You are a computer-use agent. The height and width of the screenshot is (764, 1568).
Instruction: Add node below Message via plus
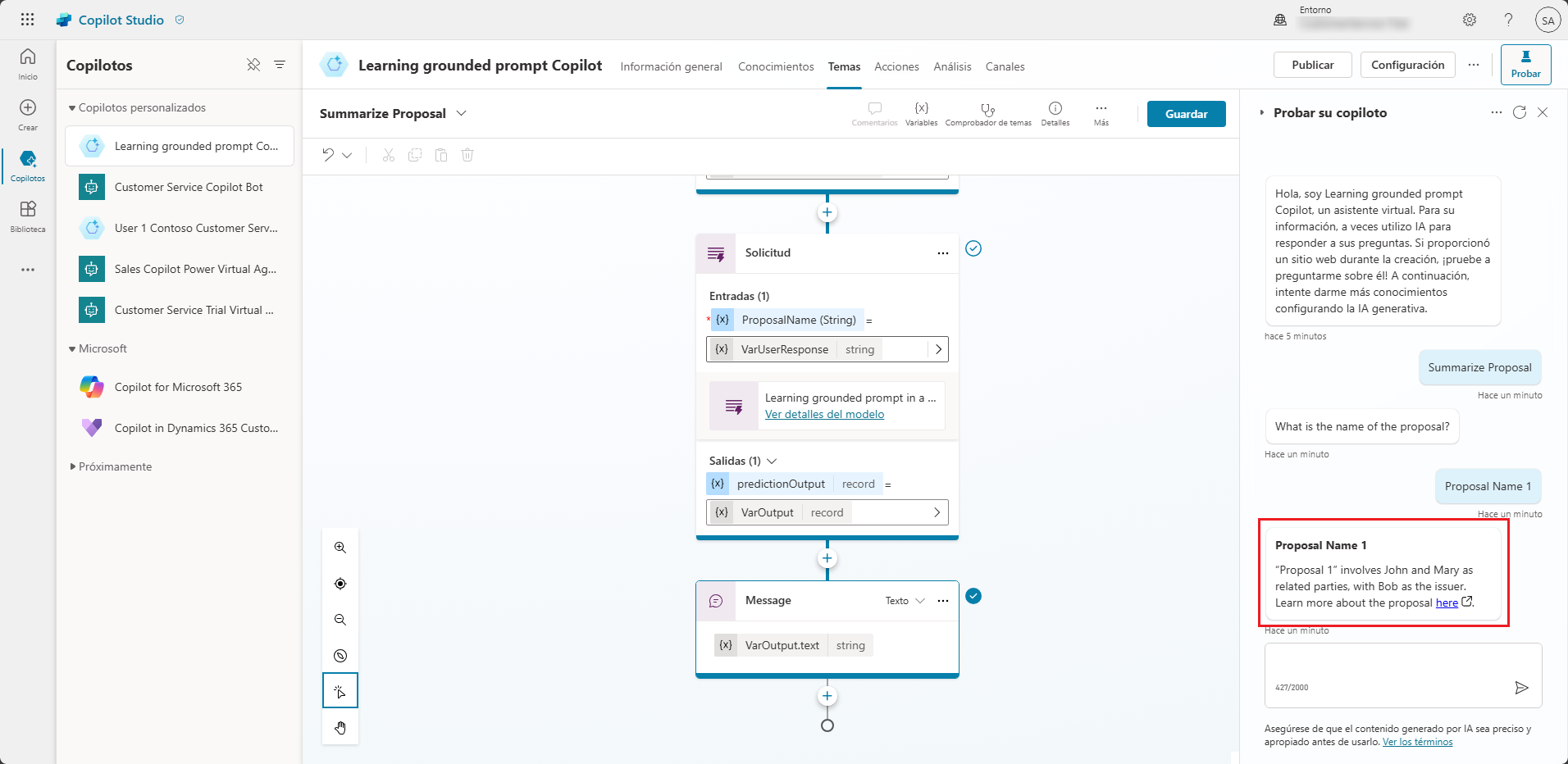pyautogui.click(x=827, y=696)
